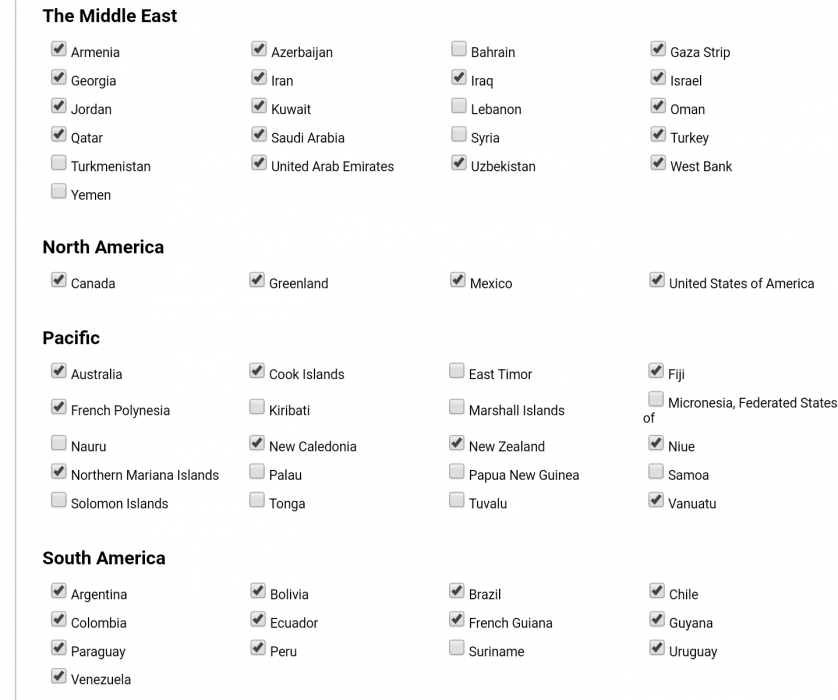This screenshot has height=700, width=838.
Task: Check the Nauru checkbox
Action: (x=58, y=443)
